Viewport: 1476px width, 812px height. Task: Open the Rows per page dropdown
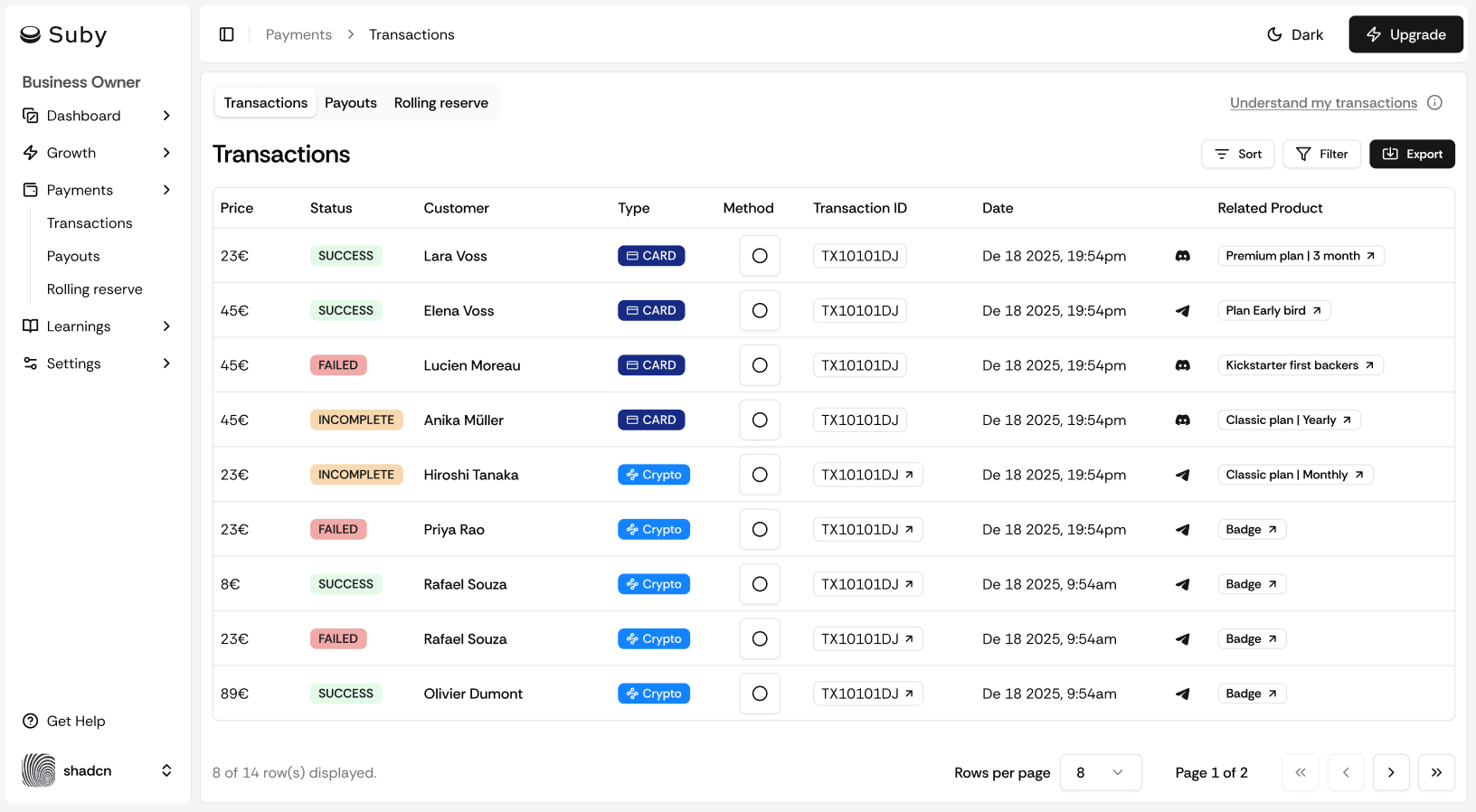[x=1100, y=772]
